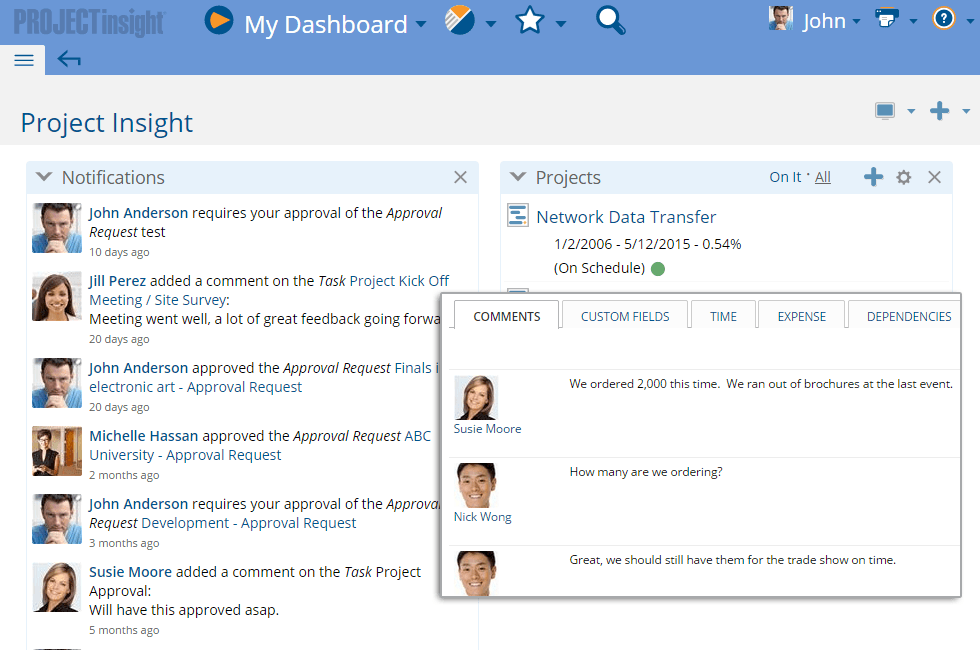Switch to the Time tab
The image size is (980, 650).
(723, 316)
